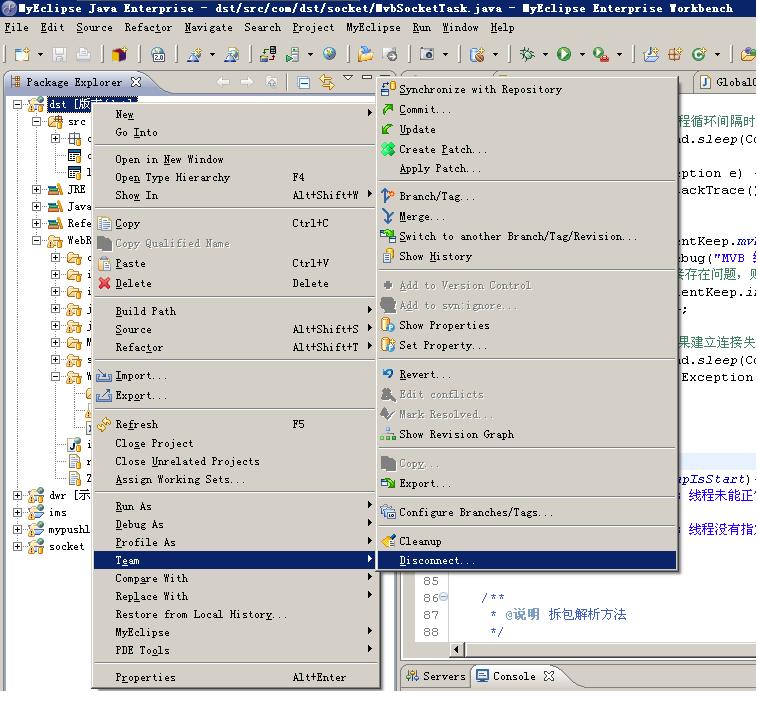Open Compare With submenu

tap(235, 578)
